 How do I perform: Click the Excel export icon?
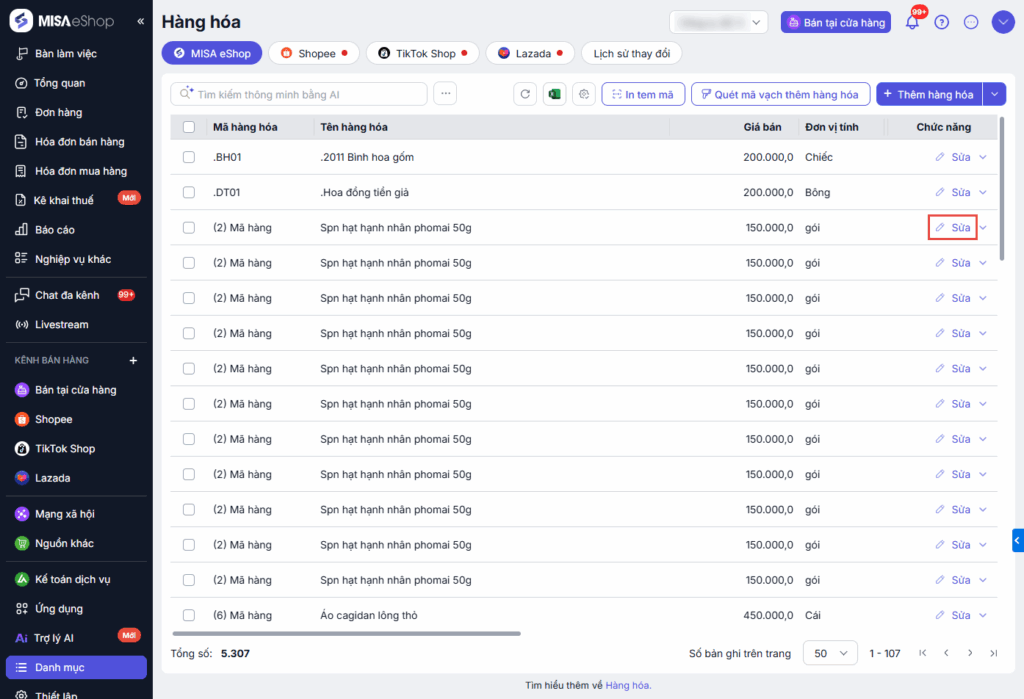click(x=555, y=94)
